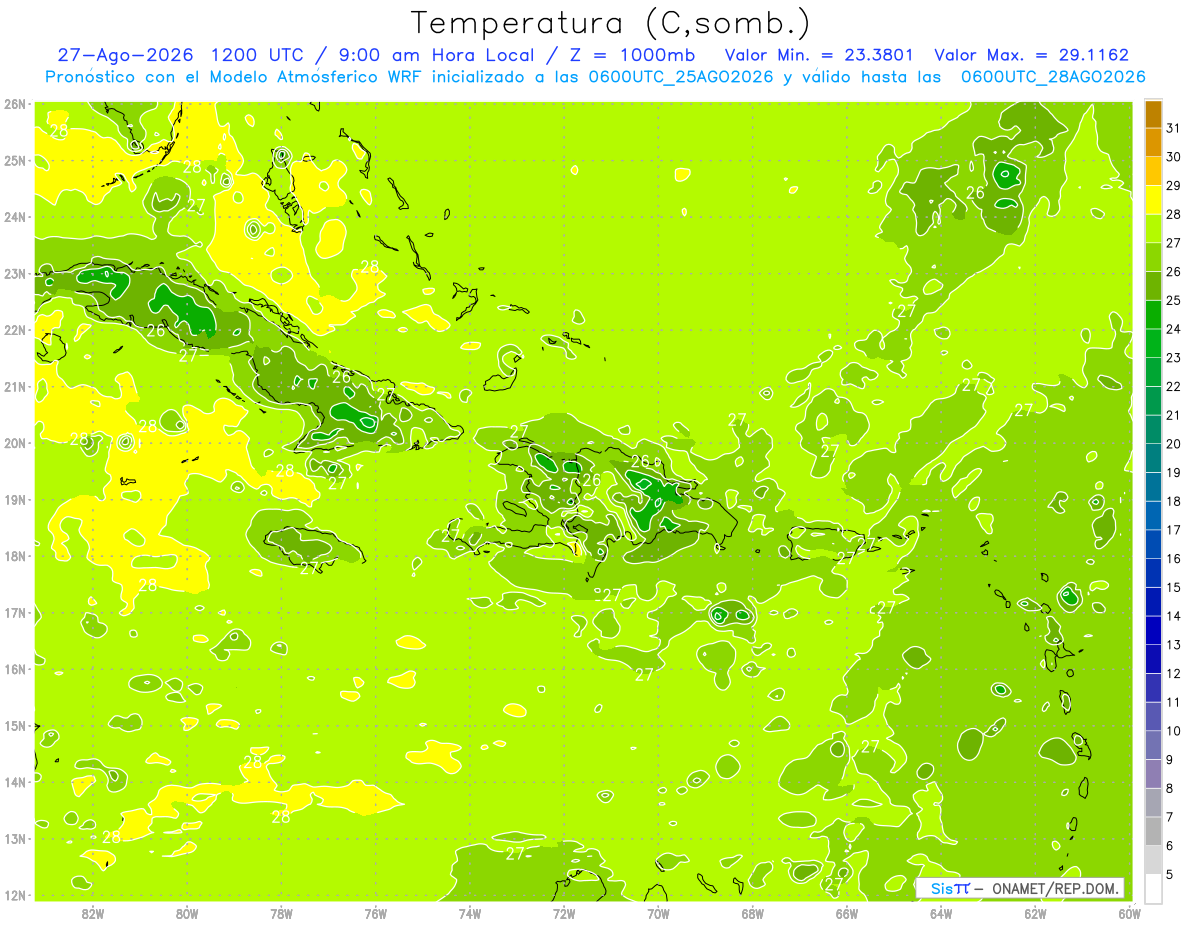The height and width of the screenshot is (927, 1200).
Task: Click the 64W longitude axis label
Action: point(940,913)
